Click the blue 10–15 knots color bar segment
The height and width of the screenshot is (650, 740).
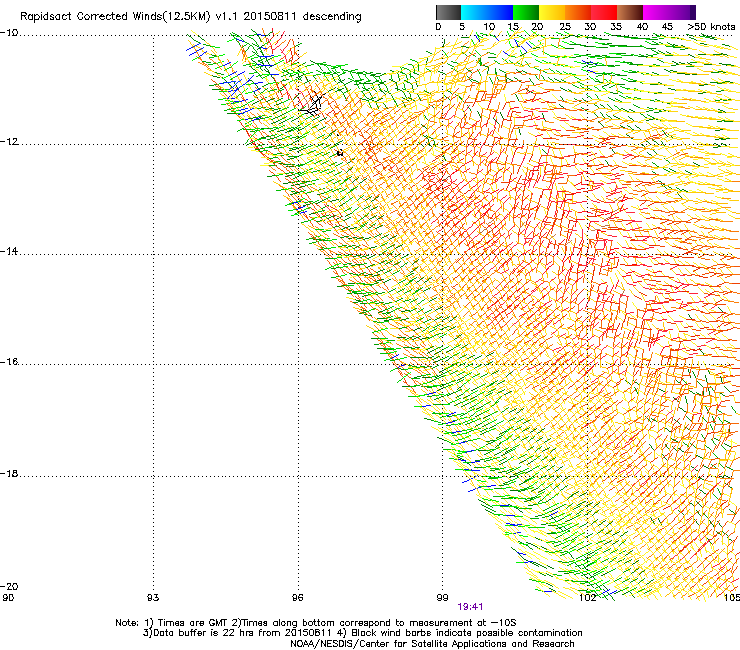(500, 12)
